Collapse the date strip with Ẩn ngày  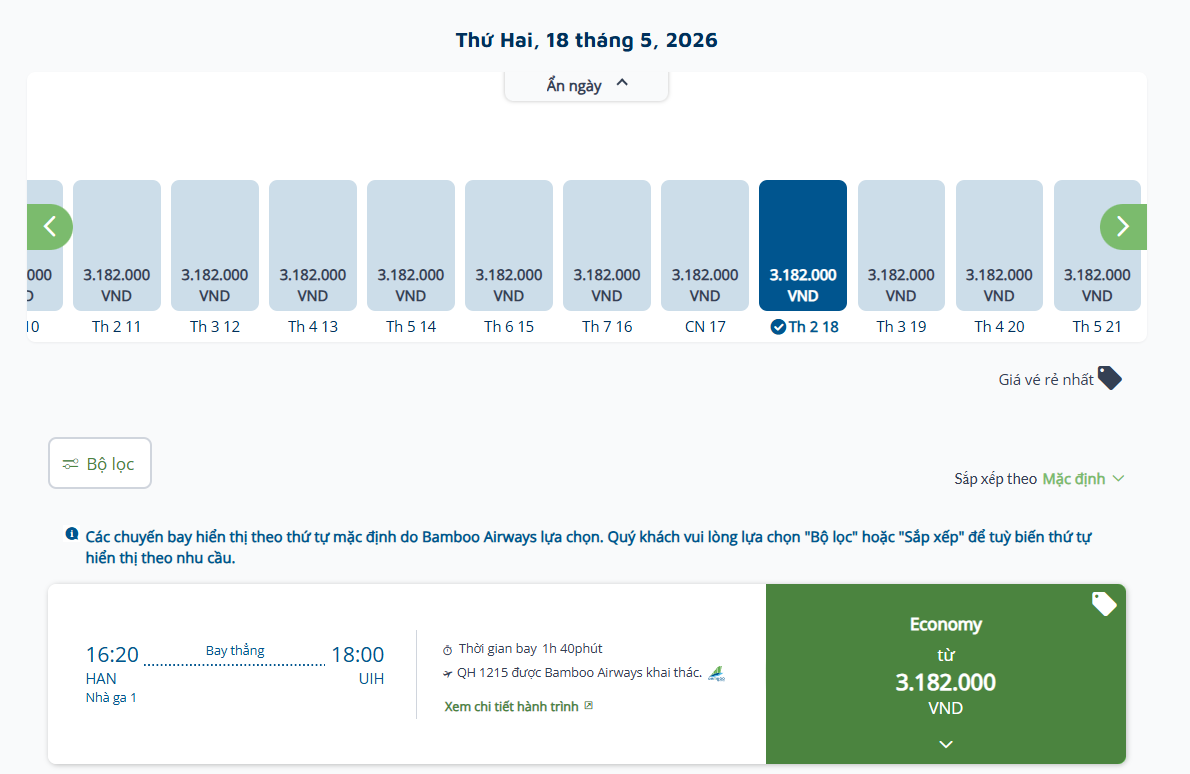[x=586, y=85]
